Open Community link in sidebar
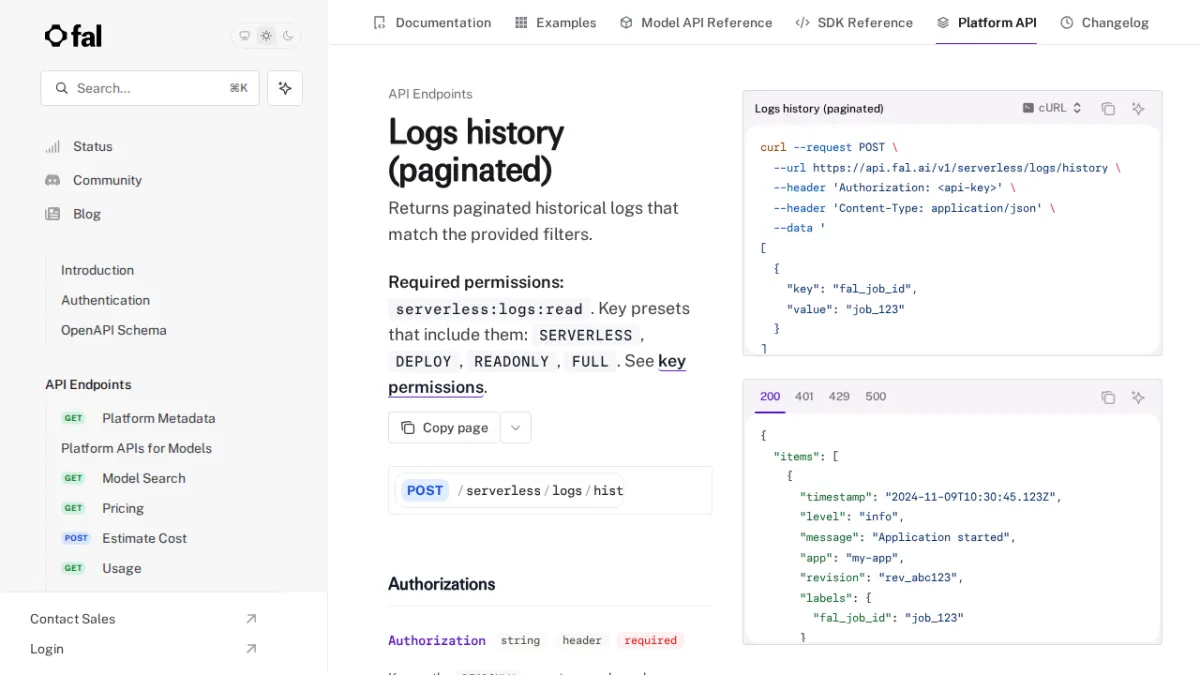1200x675 pixels. point(107,180)
